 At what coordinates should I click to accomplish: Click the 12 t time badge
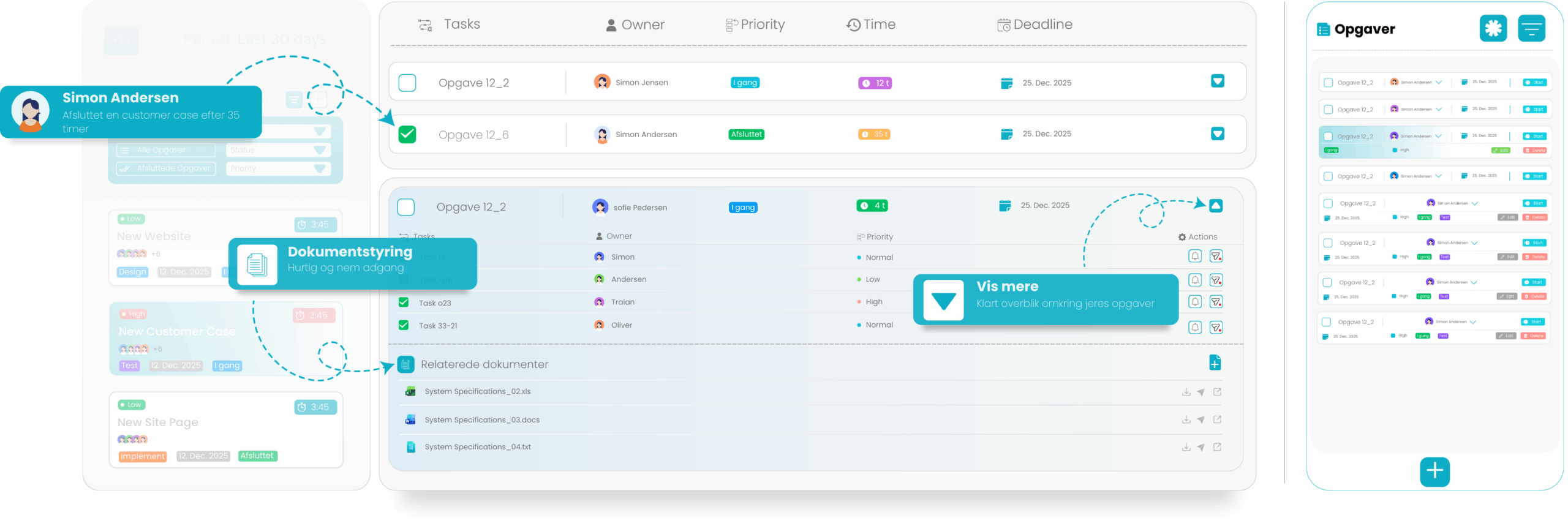875,83
